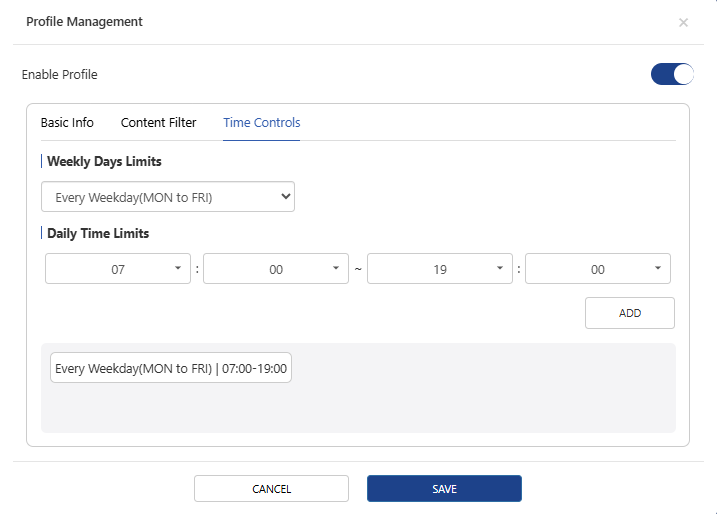This screenshot has width=717, height=514.
Task: Open the Weekly Days Limits dropdown
Action: pos(167,197)
